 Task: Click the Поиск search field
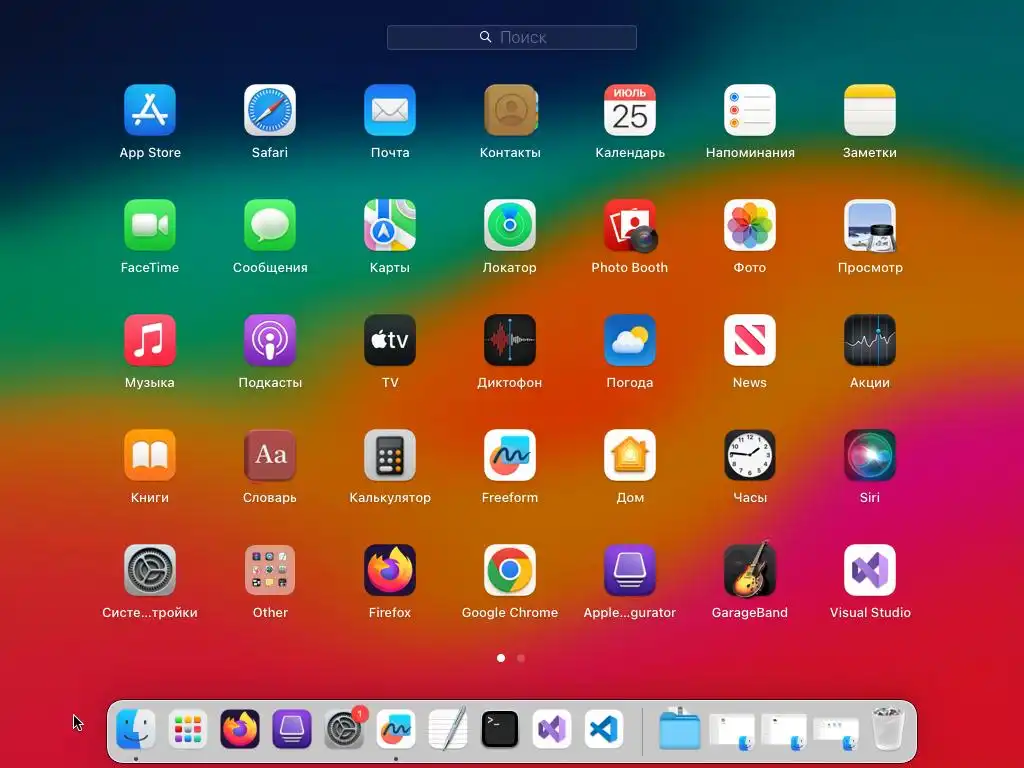(512, 37)
